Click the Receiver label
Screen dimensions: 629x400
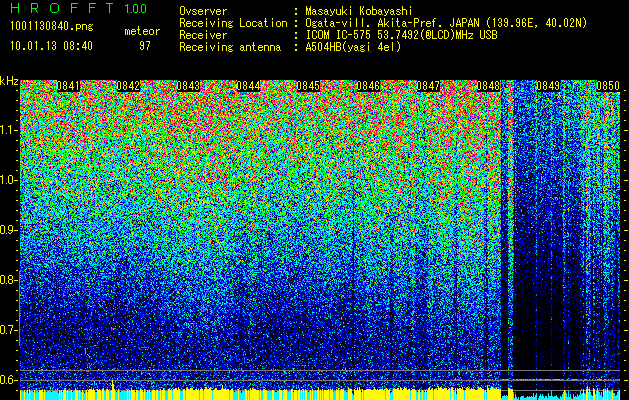point(203,35)
